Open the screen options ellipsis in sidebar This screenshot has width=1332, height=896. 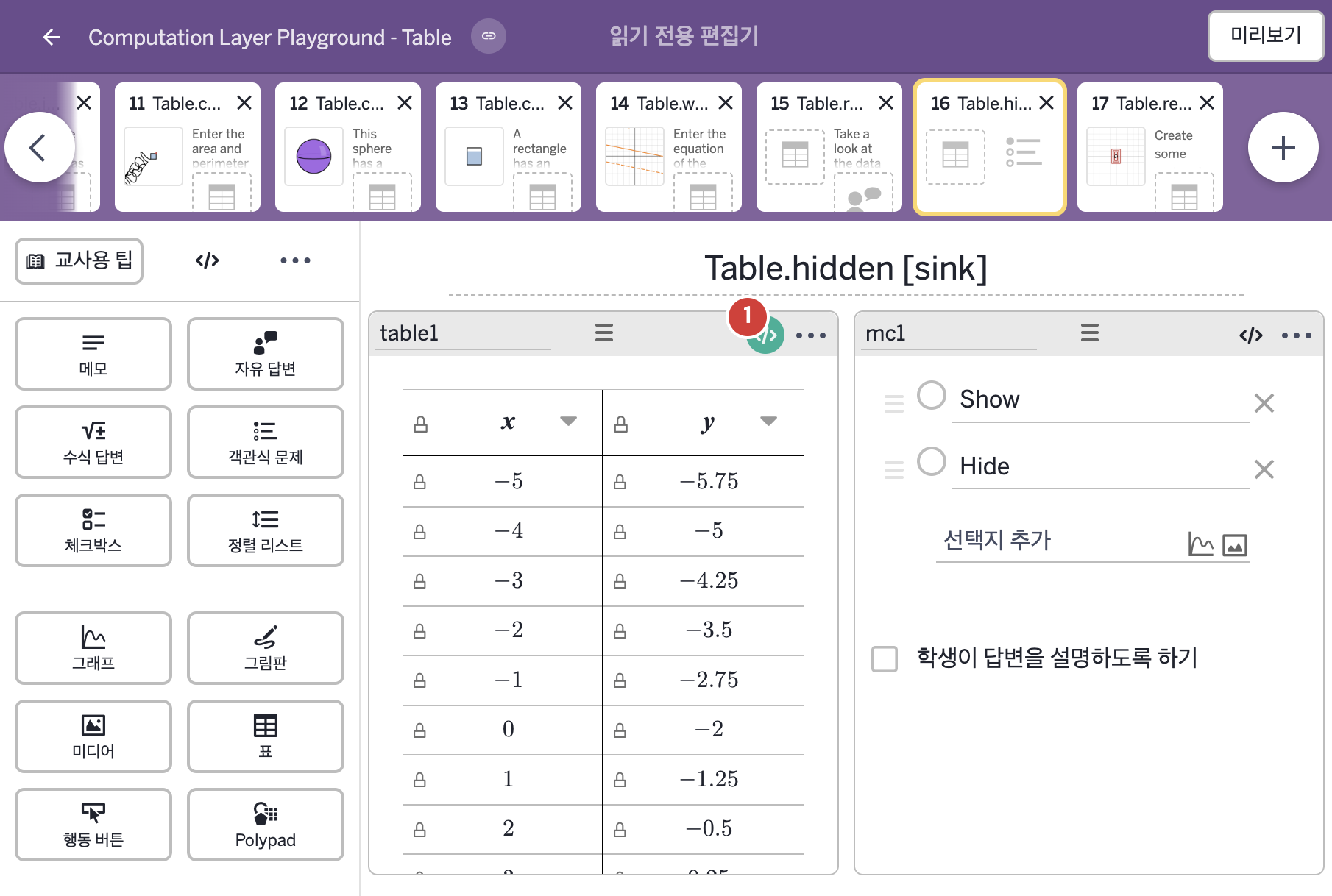pyautogui.click(x=295, y=260)
